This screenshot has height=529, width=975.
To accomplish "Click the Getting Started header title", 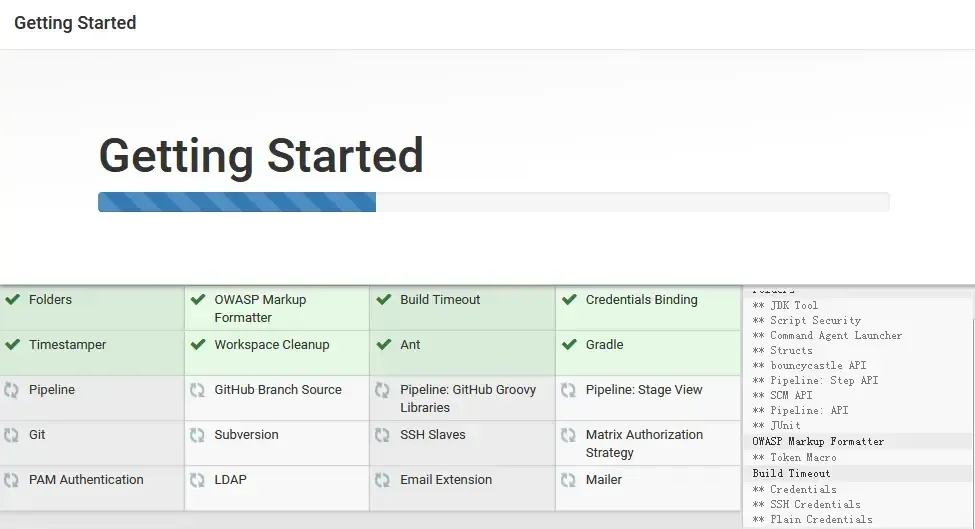I will 75,23.
